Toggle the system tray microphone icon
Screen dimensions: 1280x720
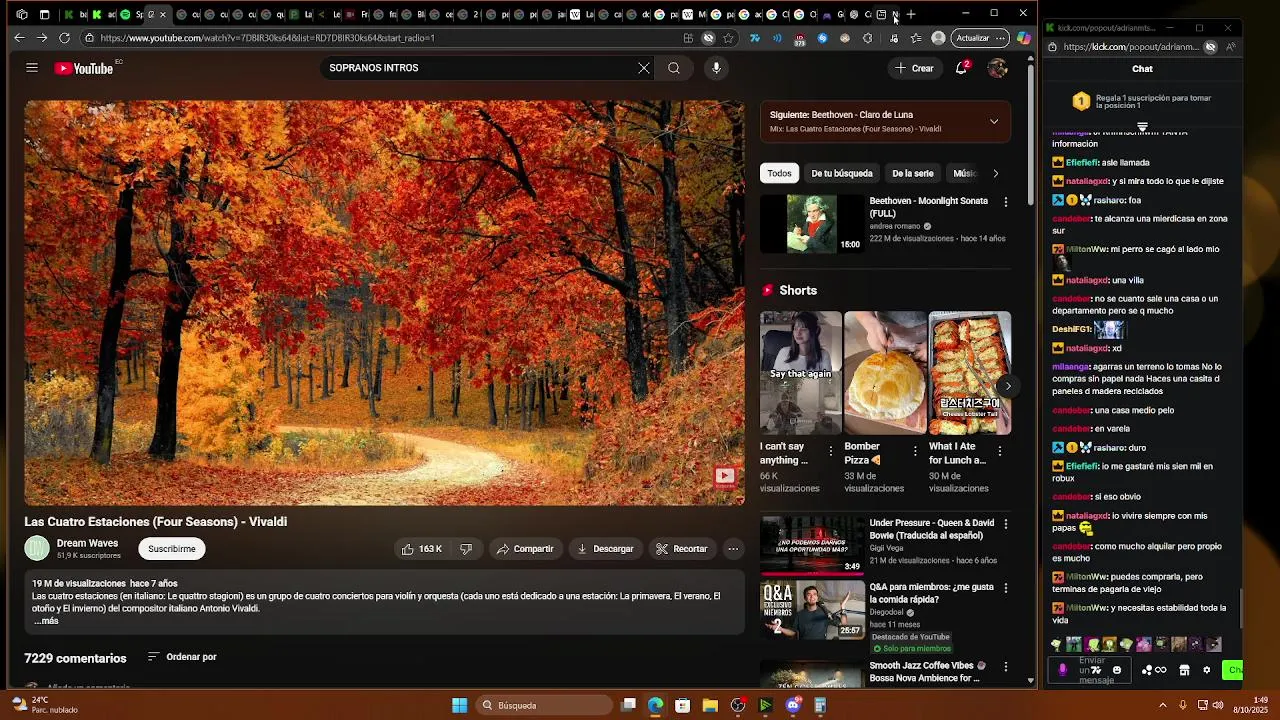(1182, 705)
